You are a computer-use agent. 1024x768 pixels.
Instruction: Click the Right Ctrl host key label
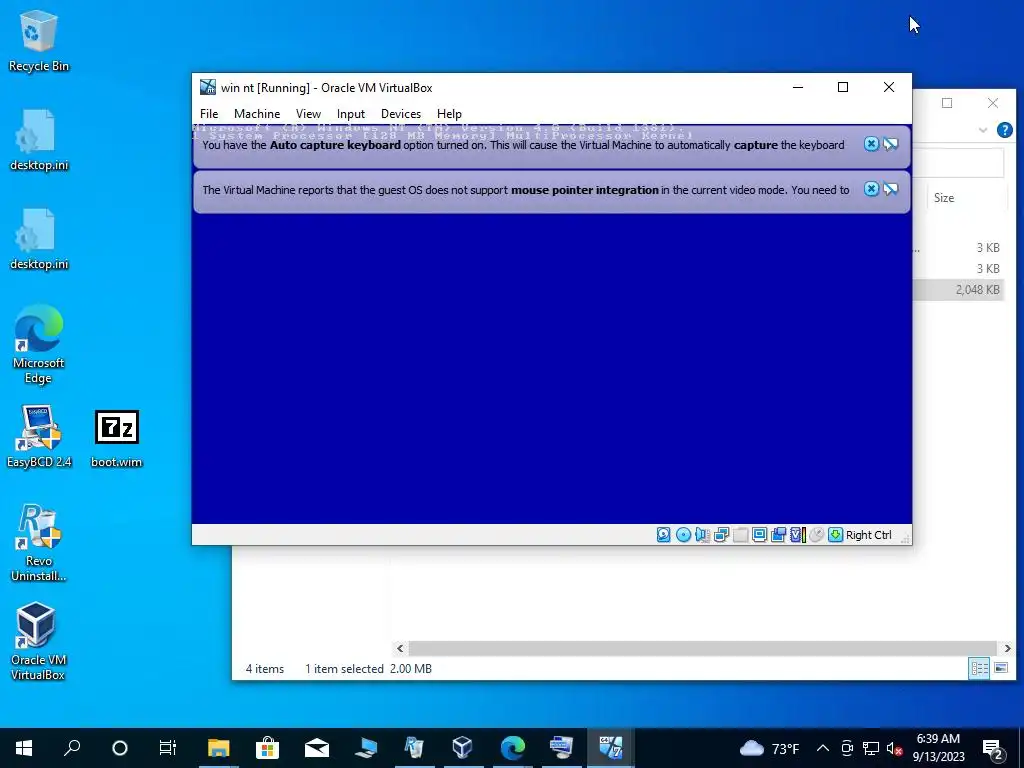pyautogui.click(x=869, y=535)
